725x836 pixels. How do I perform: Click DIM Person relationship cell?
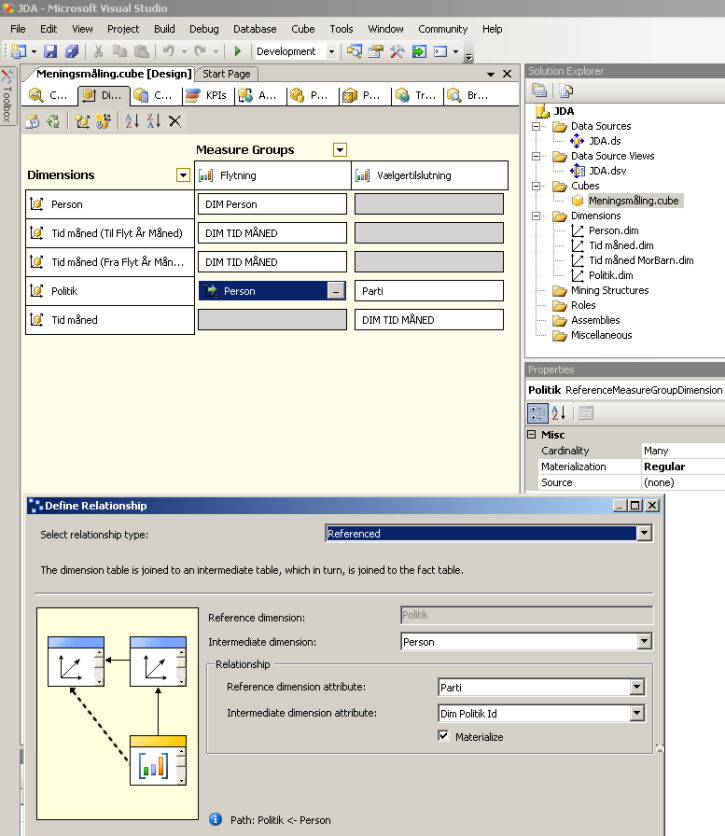(272, 204)
